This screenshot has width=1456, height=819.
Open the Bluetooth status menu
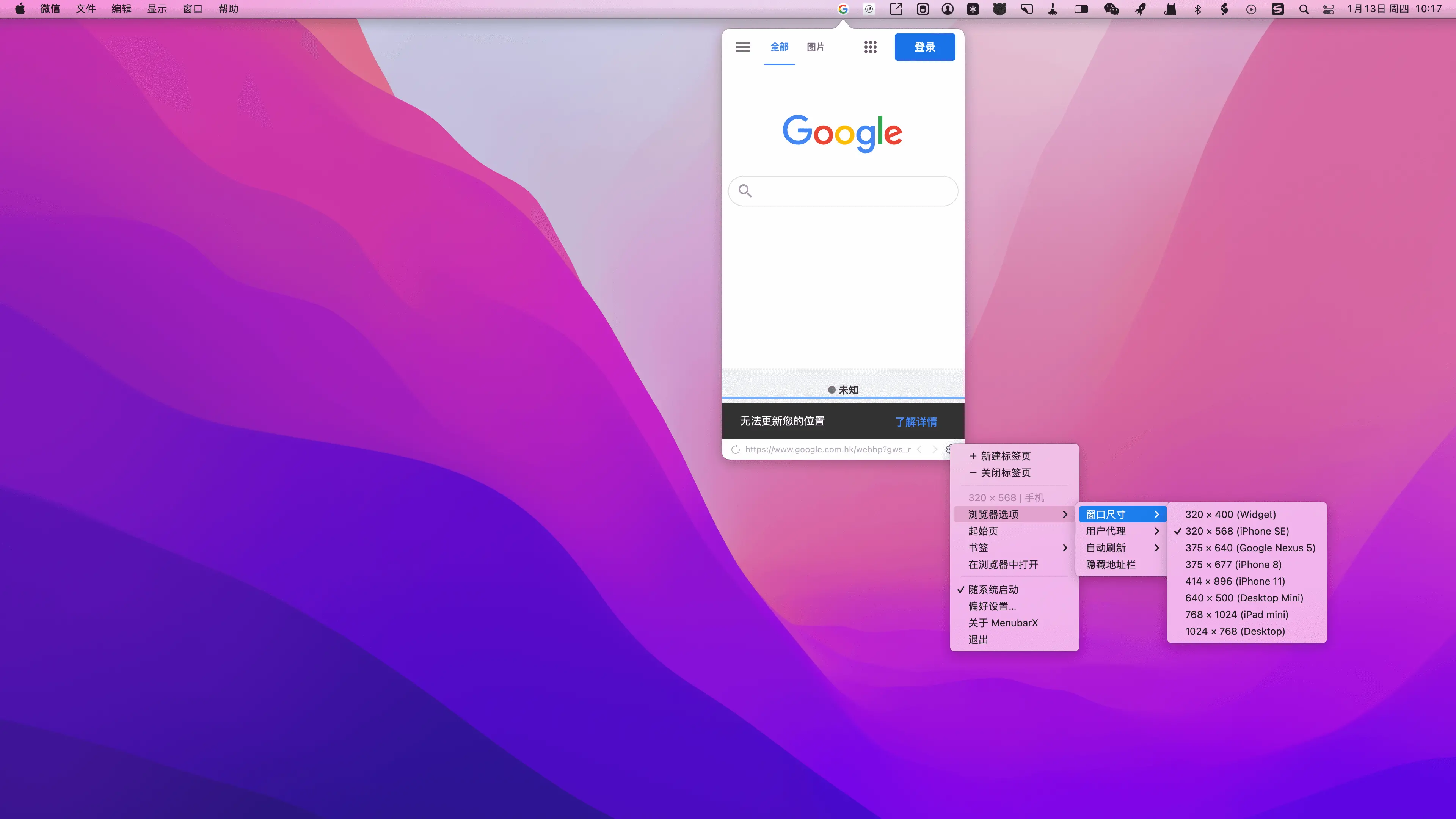click(x=1197, y=9)
